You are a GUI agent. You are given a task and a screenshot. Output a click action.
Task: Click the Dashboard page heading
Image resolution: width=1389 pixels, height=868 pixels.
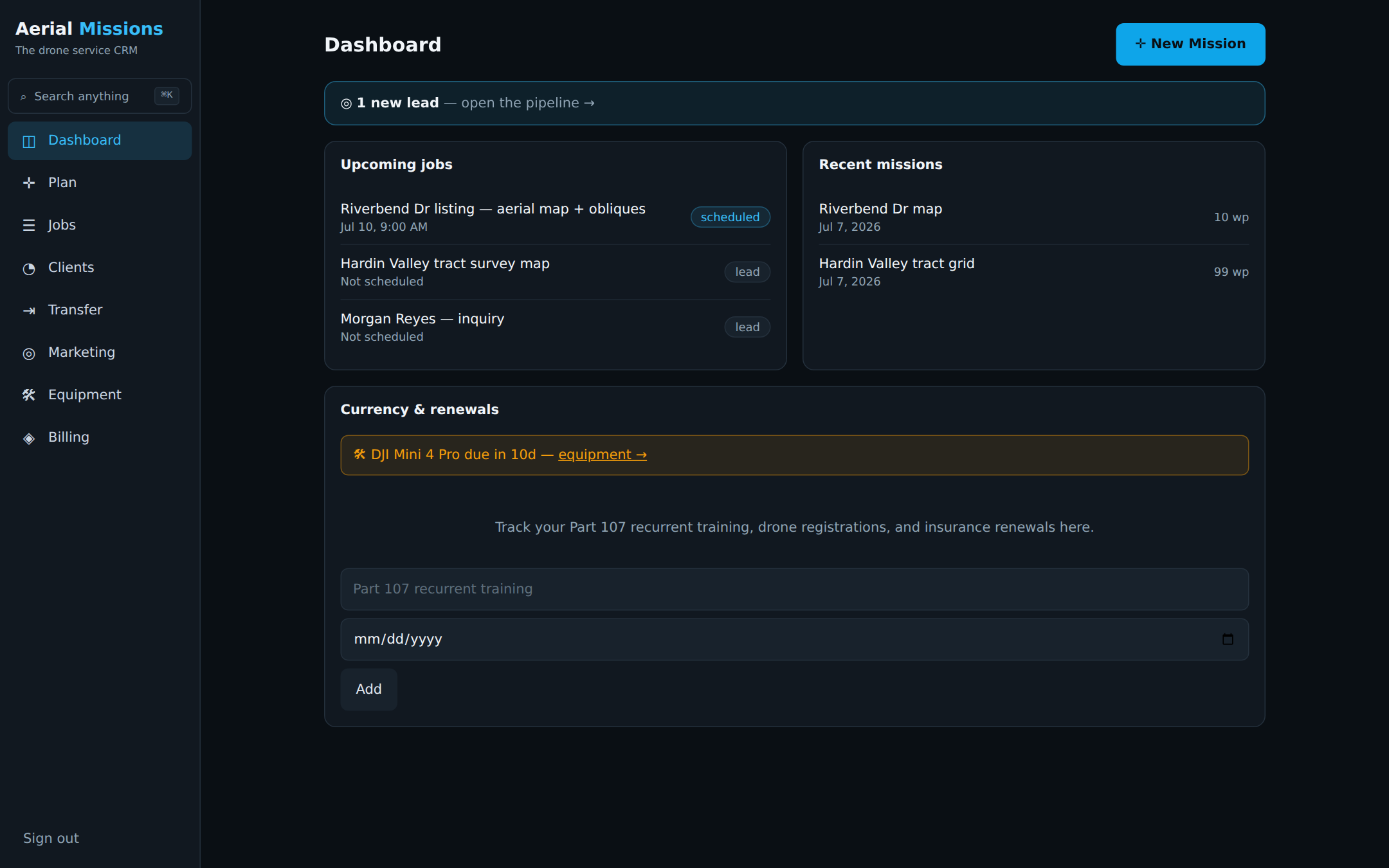383,44
